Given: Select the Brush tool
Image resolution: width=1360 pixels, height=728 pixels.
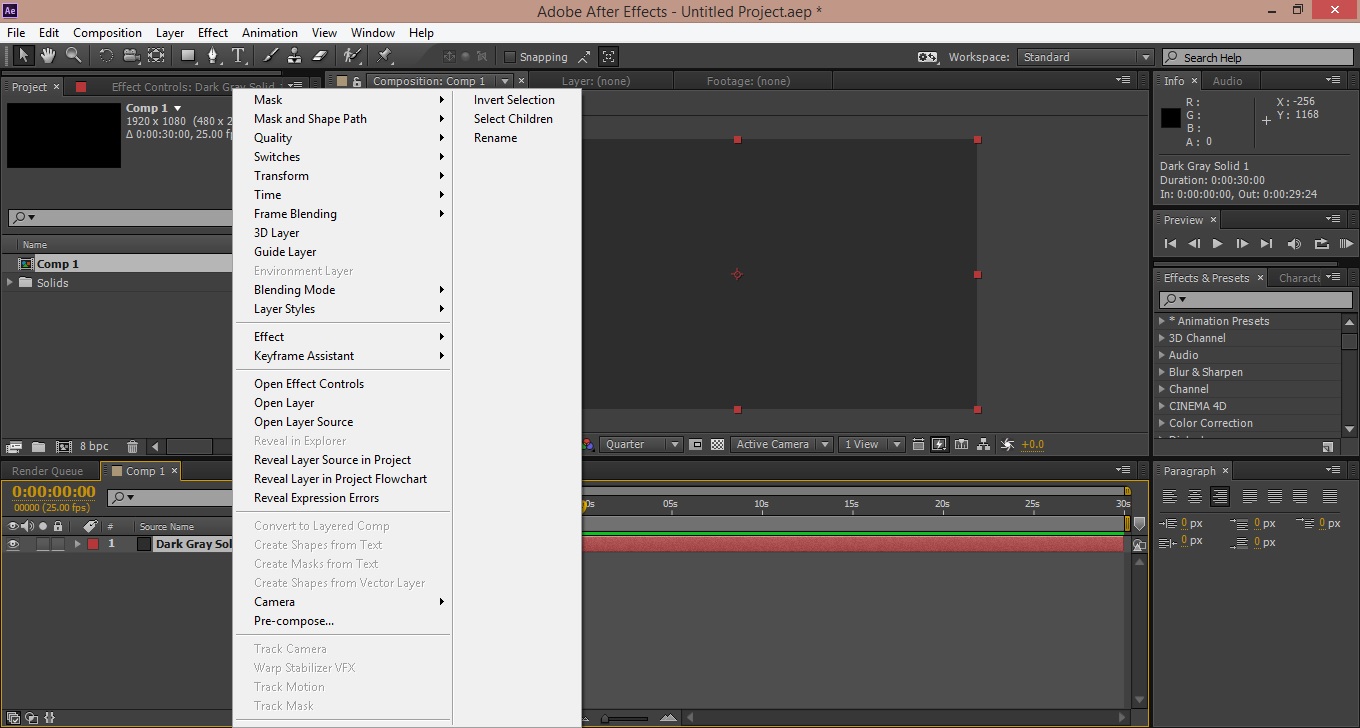Looking at the screenshot, I should click(271, 56).
